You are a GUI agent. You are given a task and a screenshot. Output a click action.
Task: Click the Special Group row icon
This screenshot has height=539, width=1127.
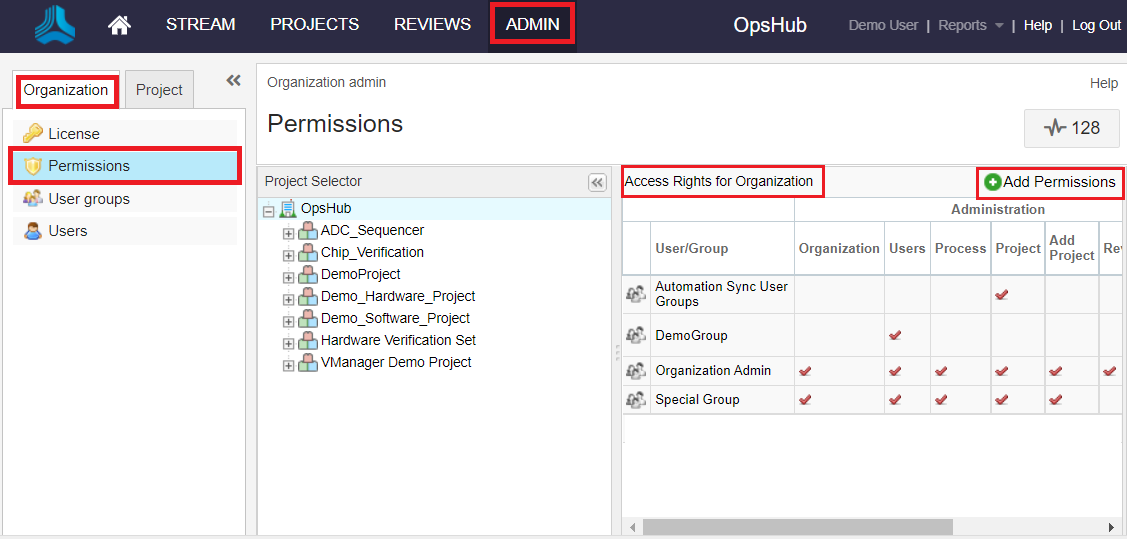[635, 400]
